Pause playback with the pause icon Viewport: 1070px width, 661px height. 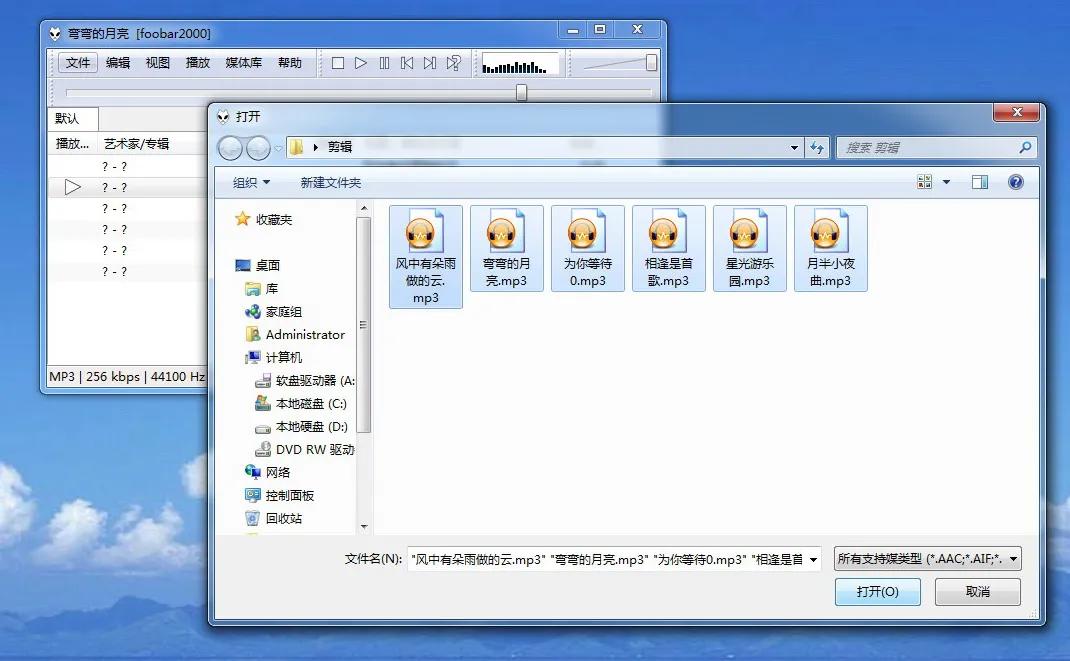[x=384, y=63]
